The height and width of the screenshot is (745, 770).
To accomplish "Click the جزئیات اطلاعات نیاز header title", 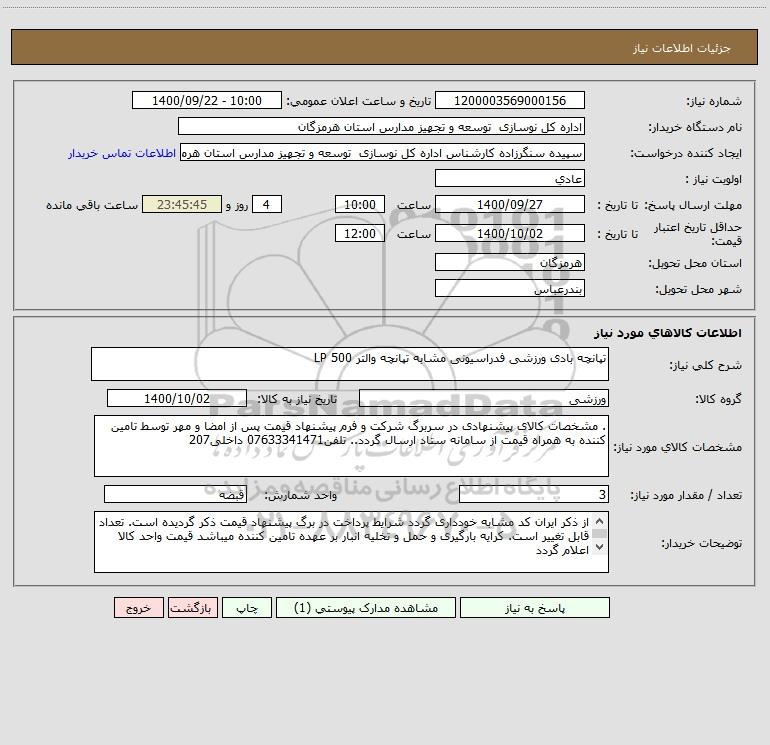I will (682, 48).
